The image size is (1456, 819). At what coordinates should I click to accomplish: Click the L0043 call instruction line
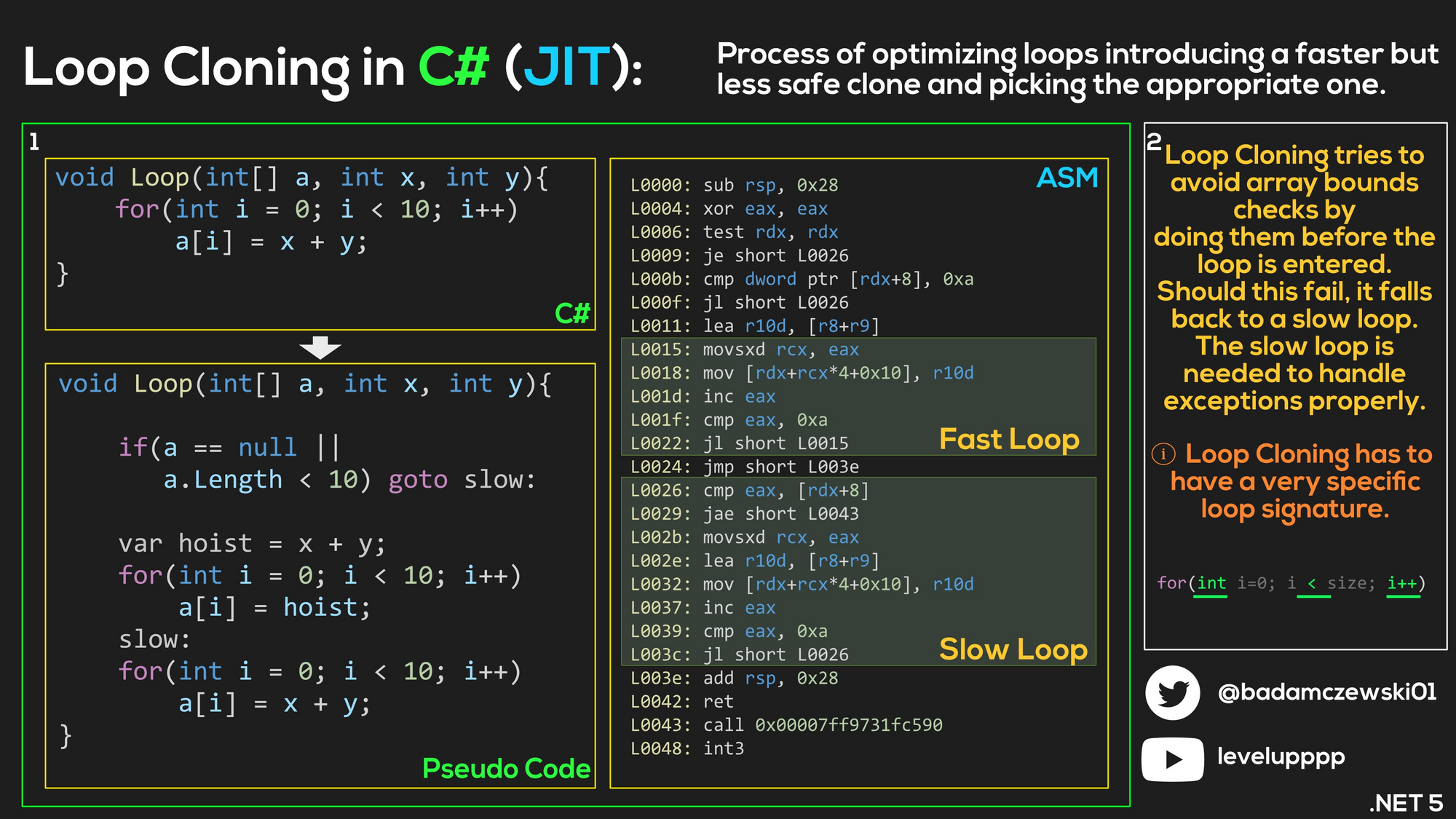[786, 725]
